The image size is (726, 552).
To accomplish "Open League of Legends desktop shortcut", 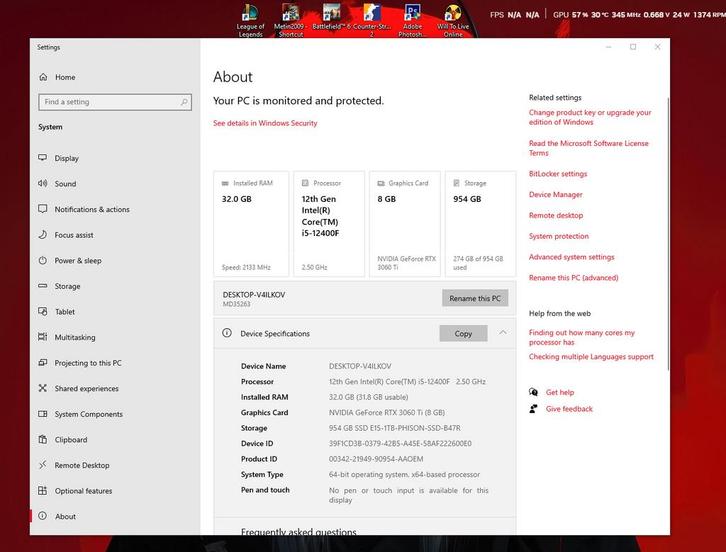I will click(250, 19).
